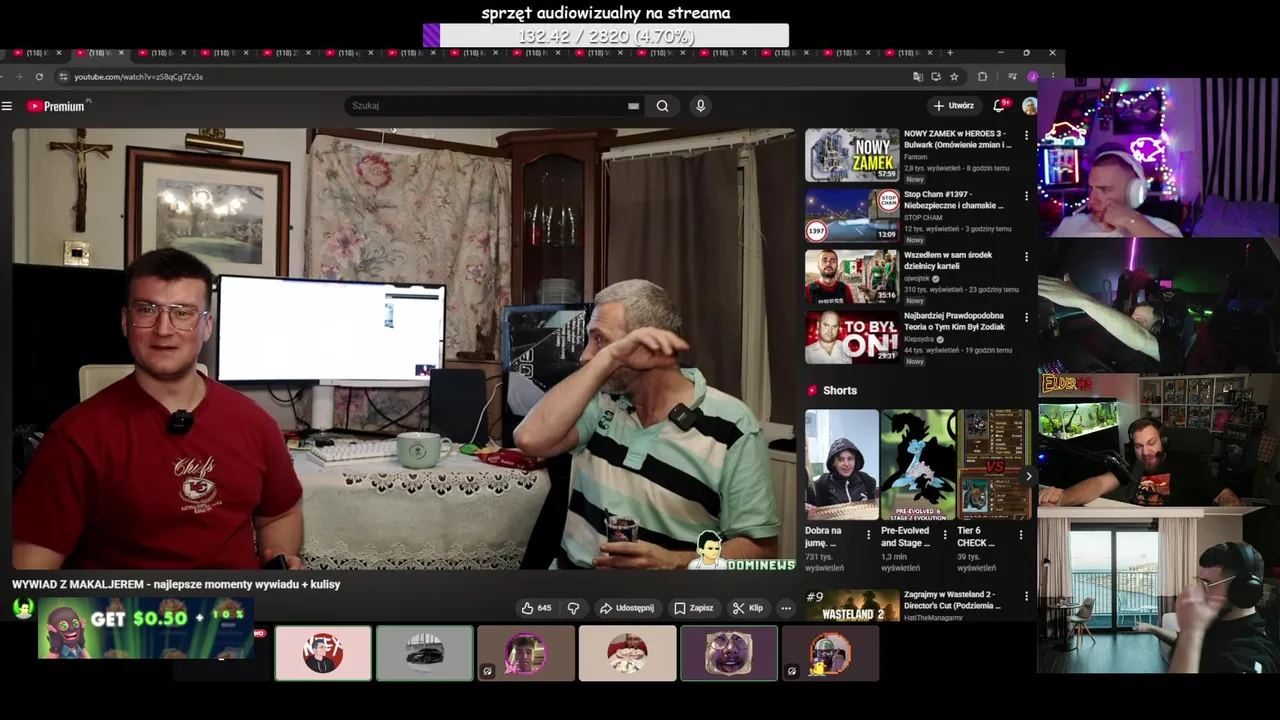Click the Utwórz create button
1280x720 pixels.
(x=954, y=106)
